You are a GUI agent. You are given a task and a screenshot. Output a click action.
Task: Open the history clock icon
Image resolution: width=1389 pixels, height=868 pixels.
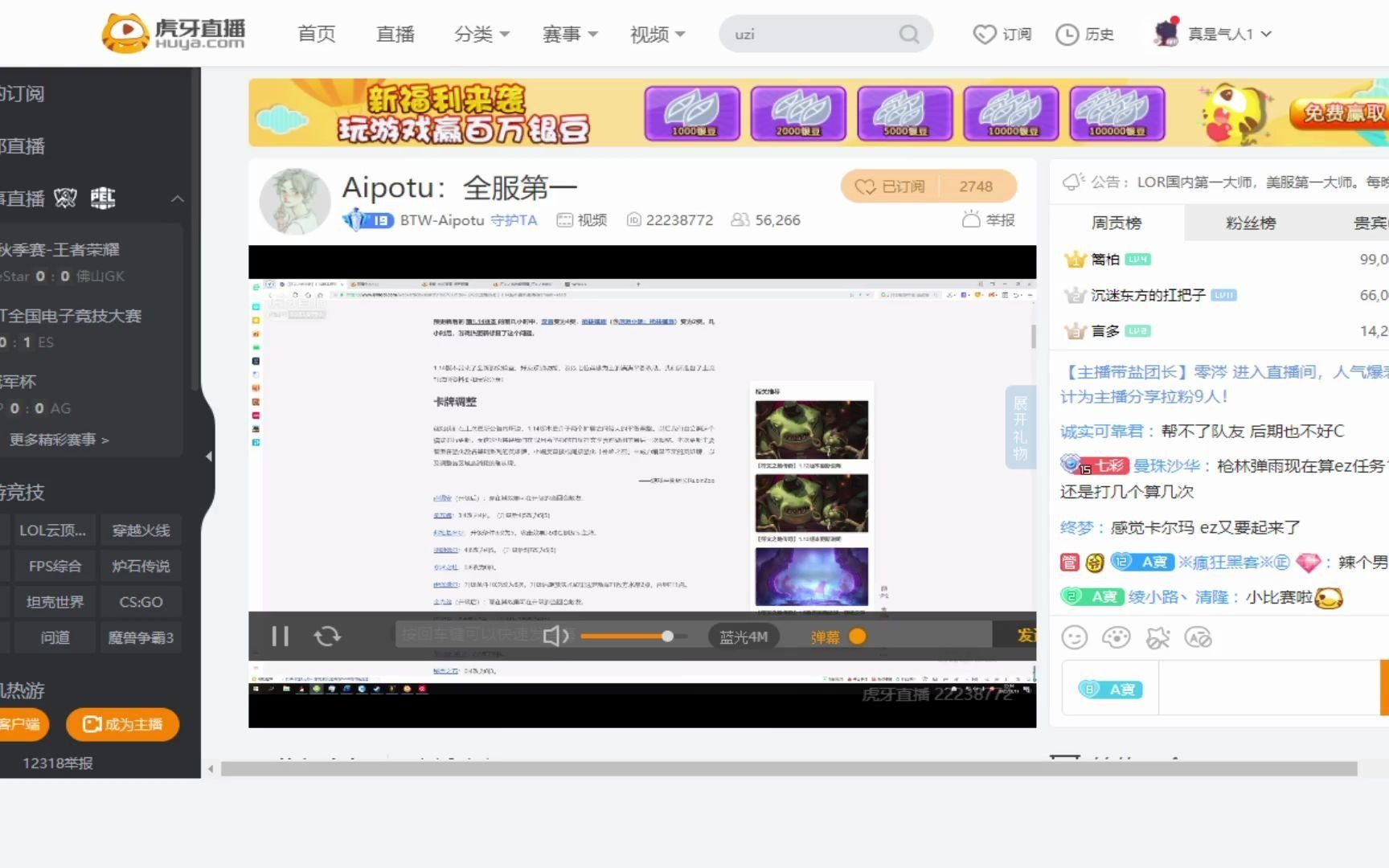coord(1067,34)
